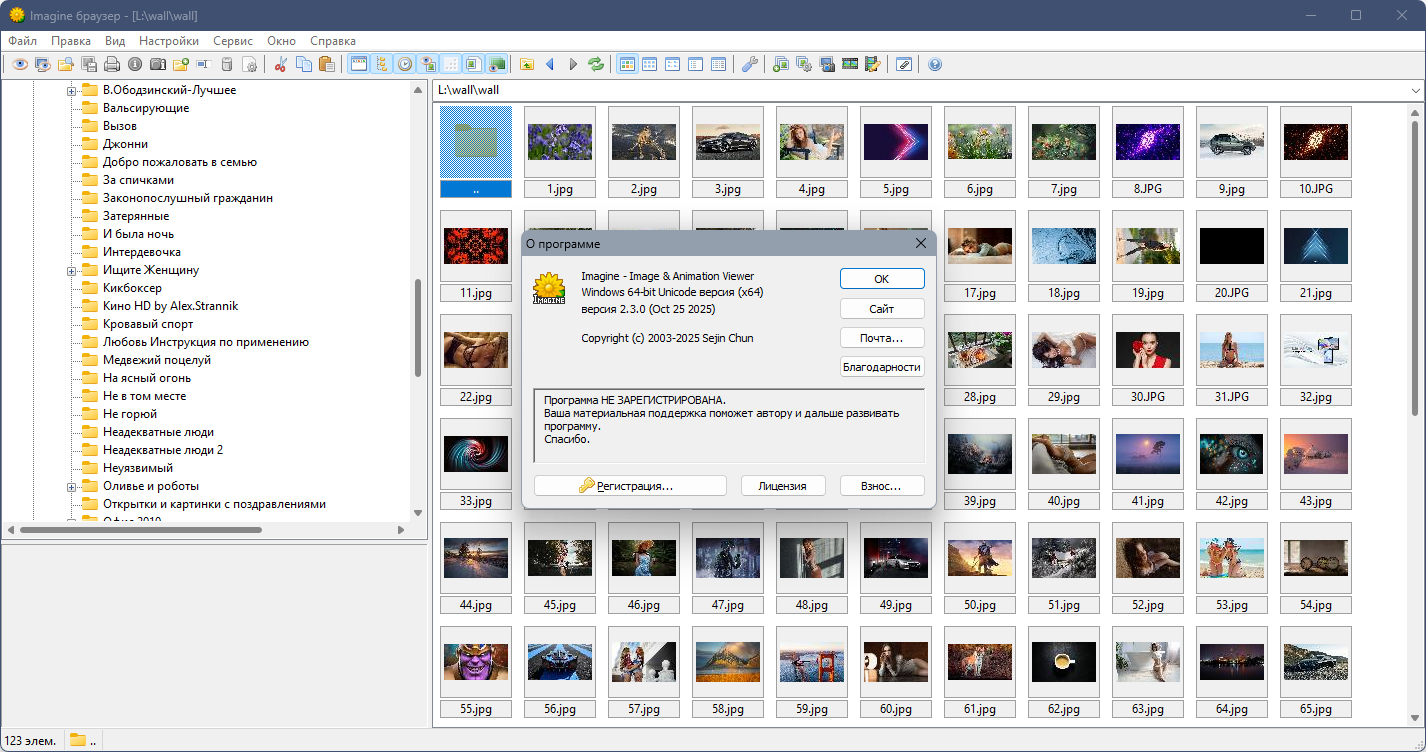Click the Лицензия button
This screenshot has width=1426, height=752.
coord(783,486)
